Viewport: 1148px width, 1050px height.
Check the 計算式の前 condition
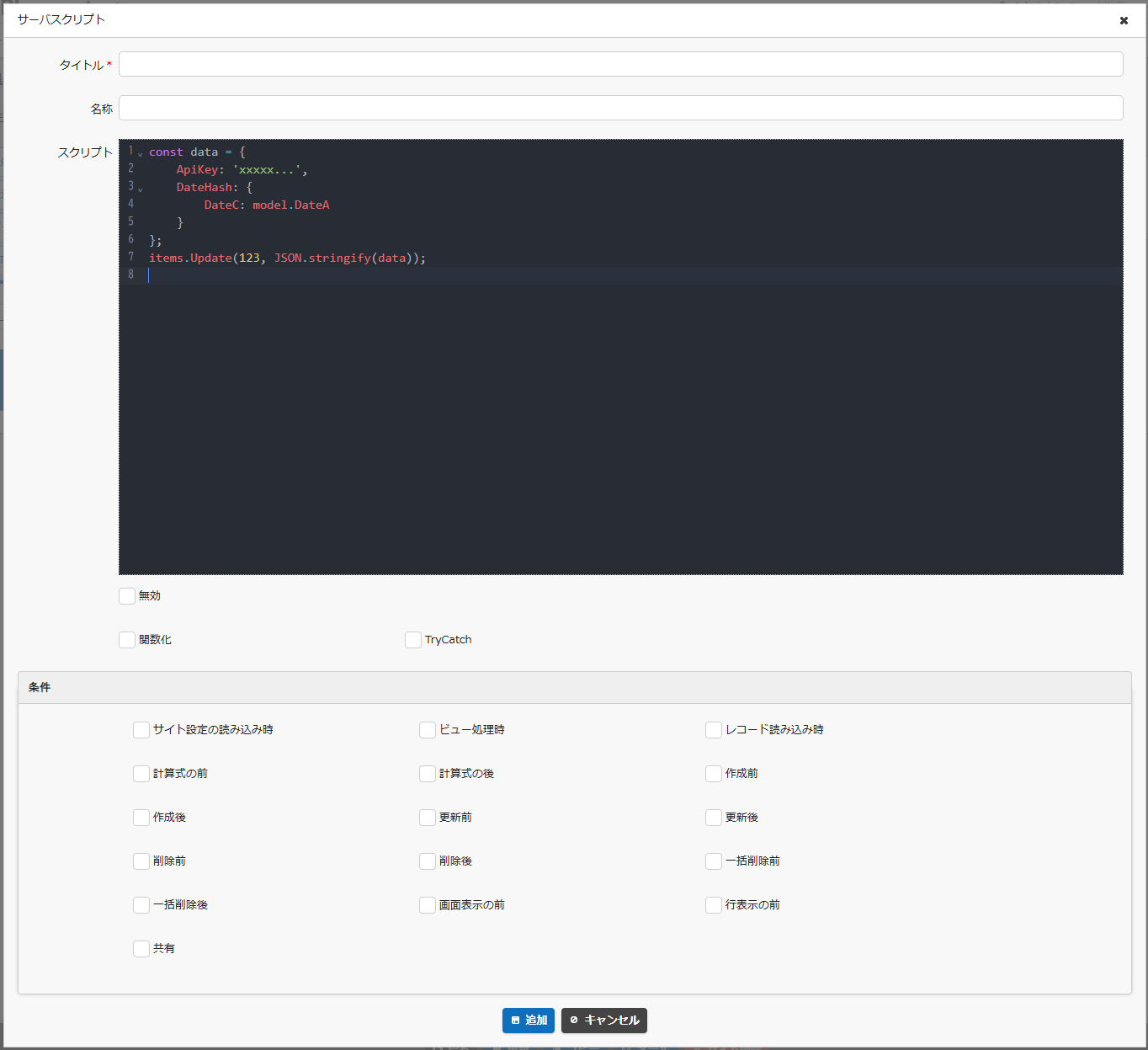point(141,774)
